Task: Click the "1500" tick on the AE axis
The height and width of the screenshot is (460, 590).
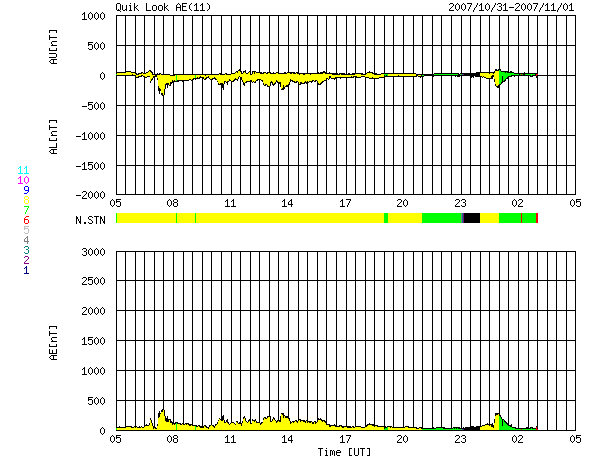Action: coord(94,341)
